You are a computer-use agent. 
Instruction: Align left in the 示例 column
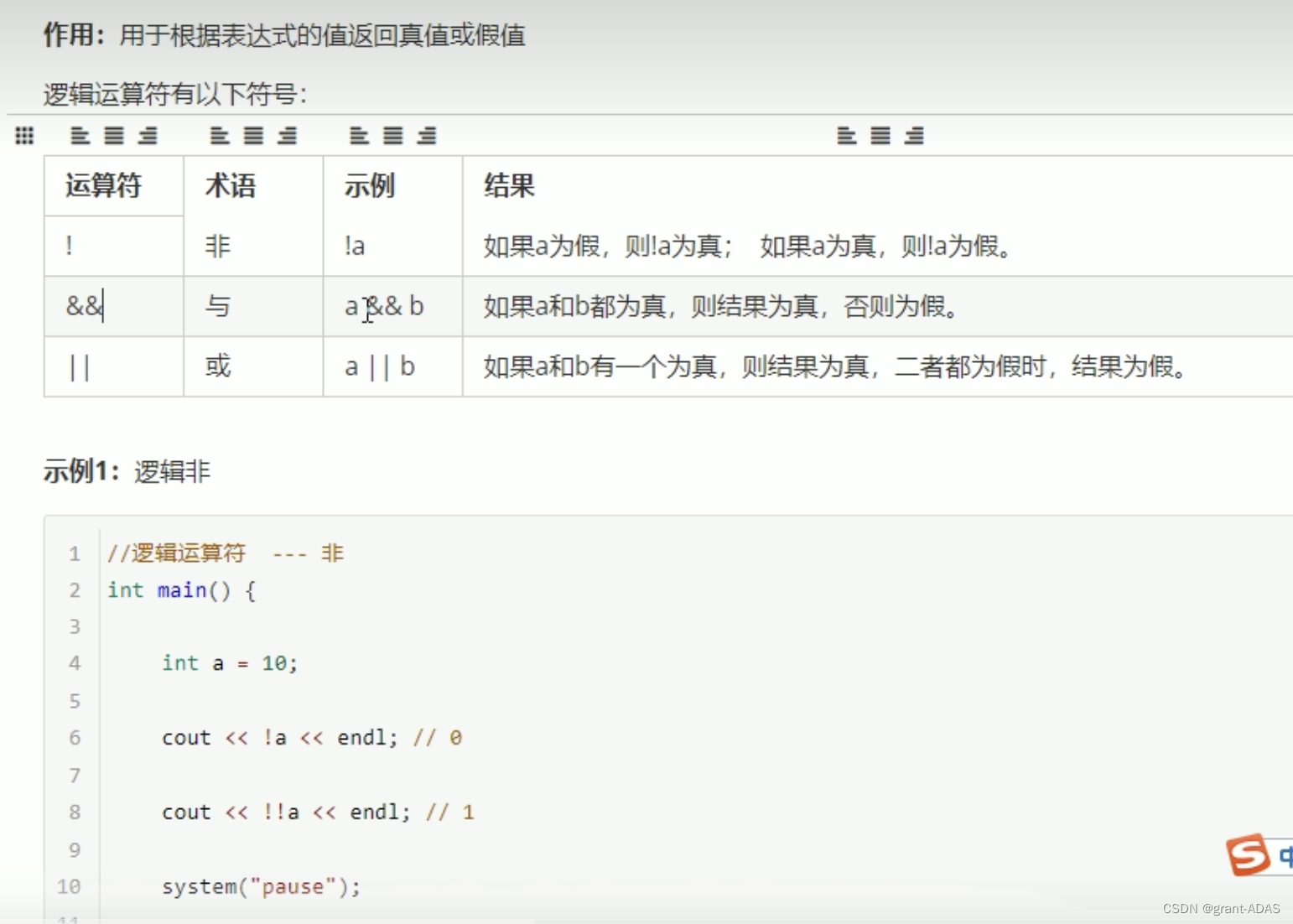[x=359, y=135]
